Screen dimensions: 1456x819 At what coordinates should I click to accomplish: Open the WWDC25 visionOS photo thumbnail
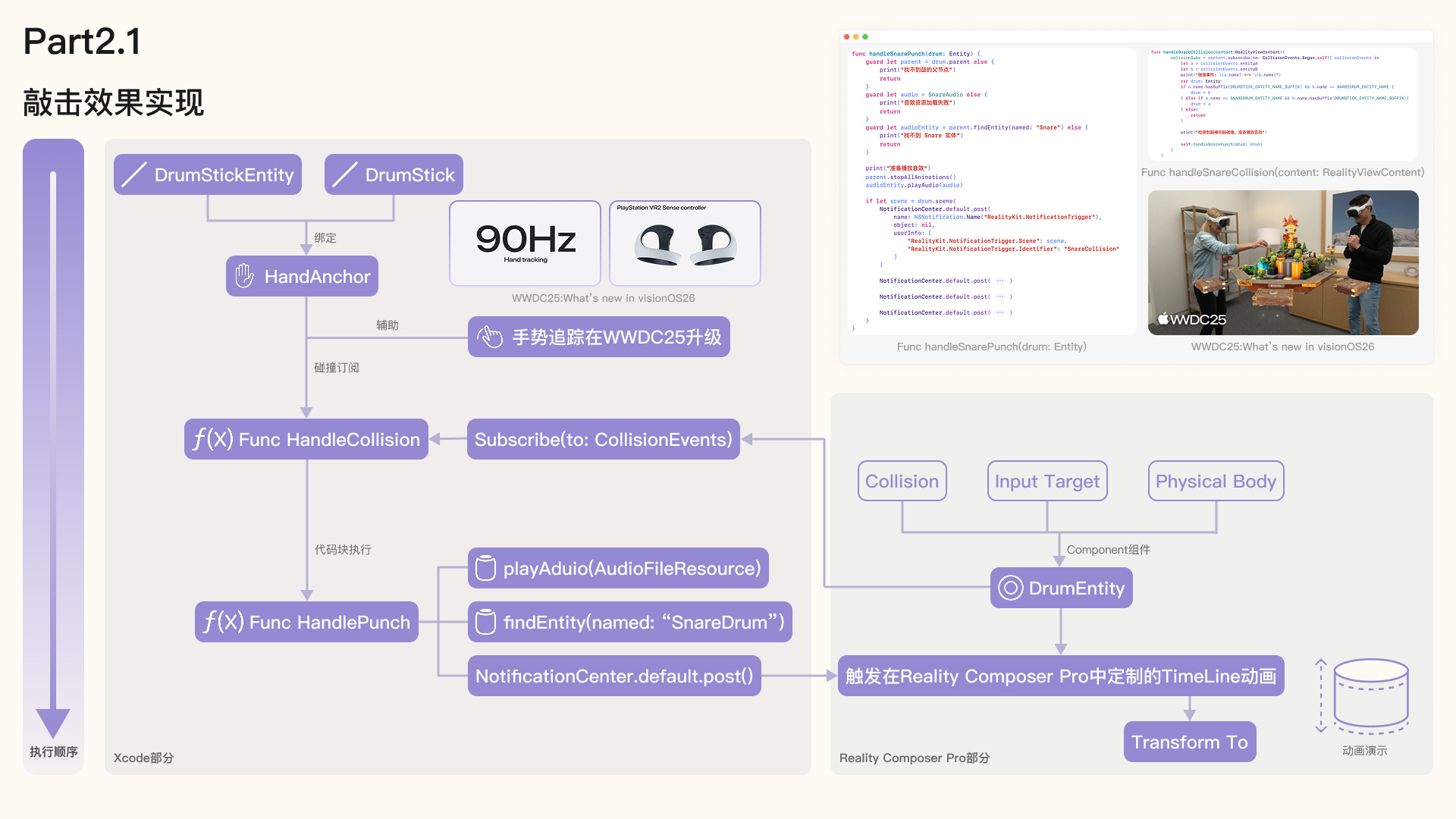click(1282, 262)
